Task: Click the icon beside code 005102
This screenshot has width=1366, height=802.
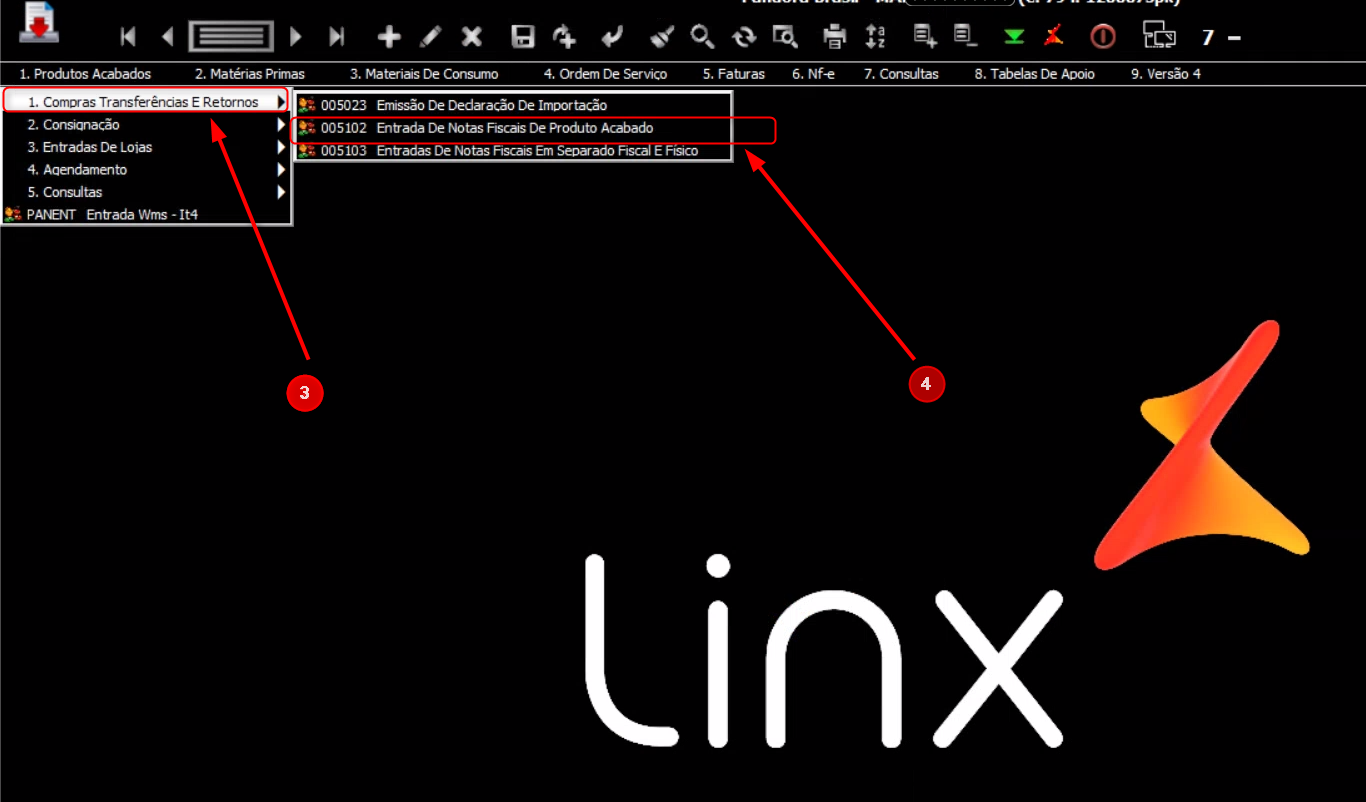Action: 307,128
